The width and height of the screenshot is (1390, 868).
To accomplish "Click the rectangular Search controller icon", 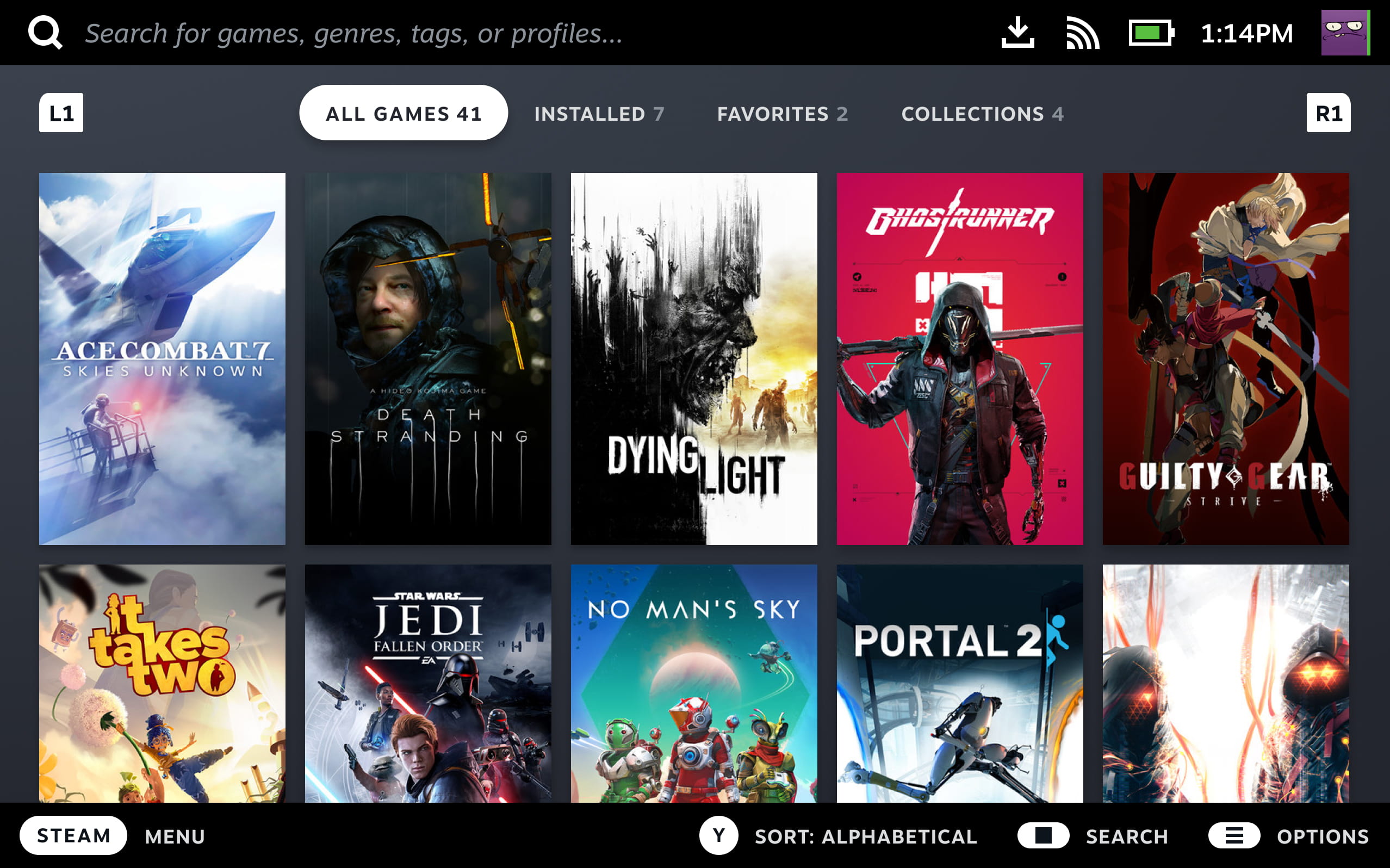I will (1043, 836).
